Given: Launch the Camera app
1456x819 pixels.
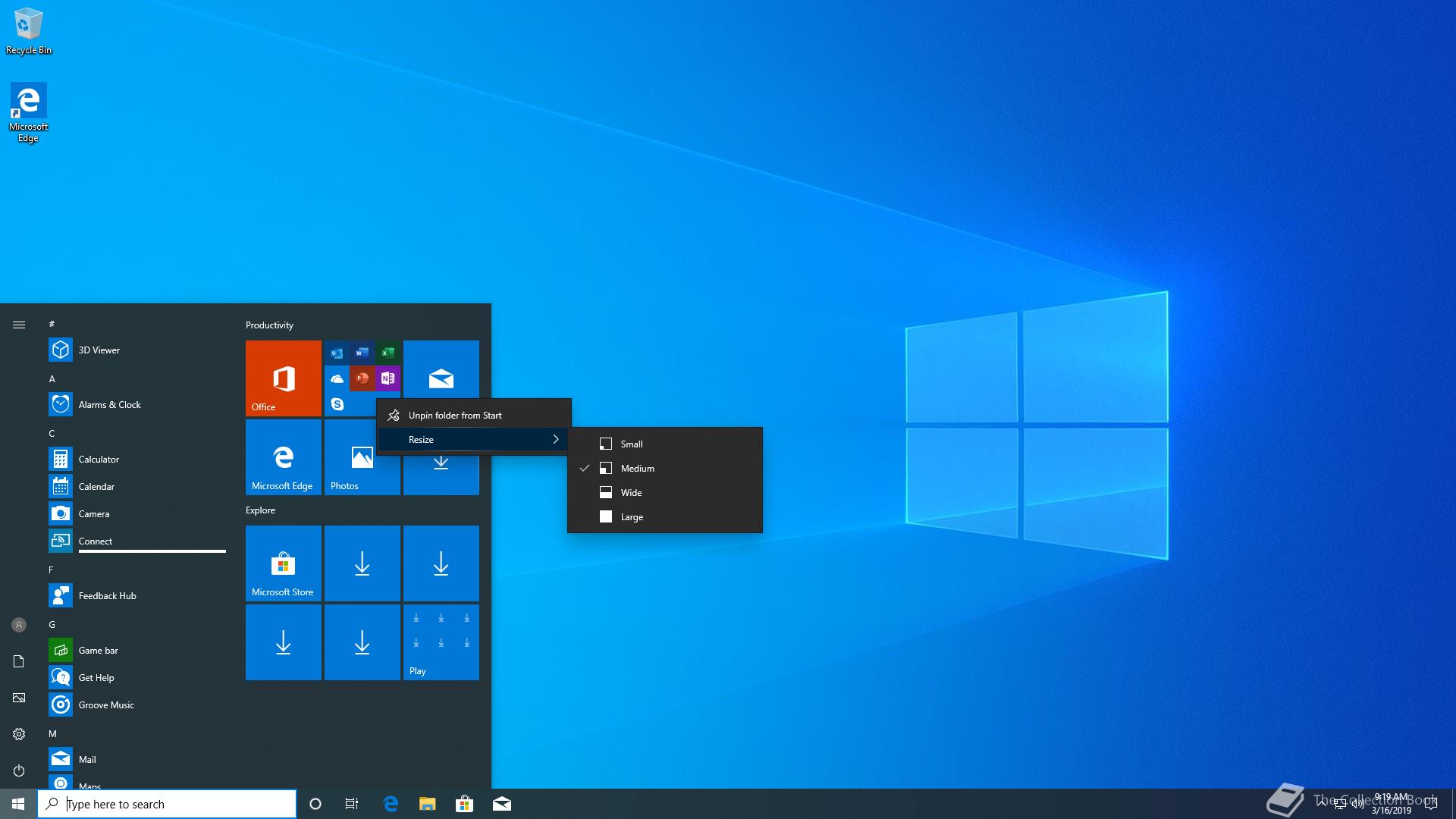Looking at the screenshot, I should point(137,513).
